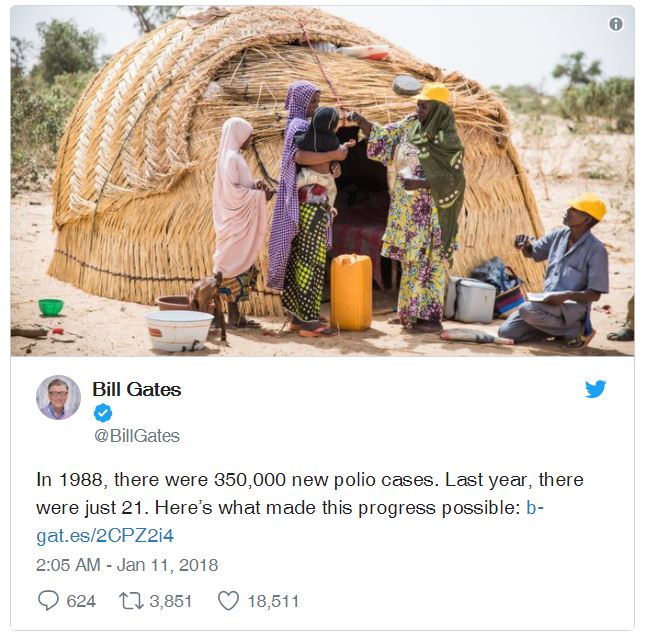Click the yellow jerry can in the photo
Screen dimensions: 647x644
pos(351,292)
